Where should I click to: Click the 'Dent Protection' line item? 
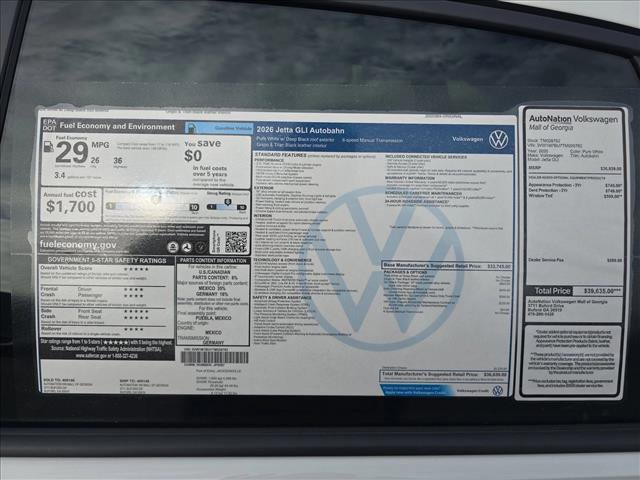point(575,191)
